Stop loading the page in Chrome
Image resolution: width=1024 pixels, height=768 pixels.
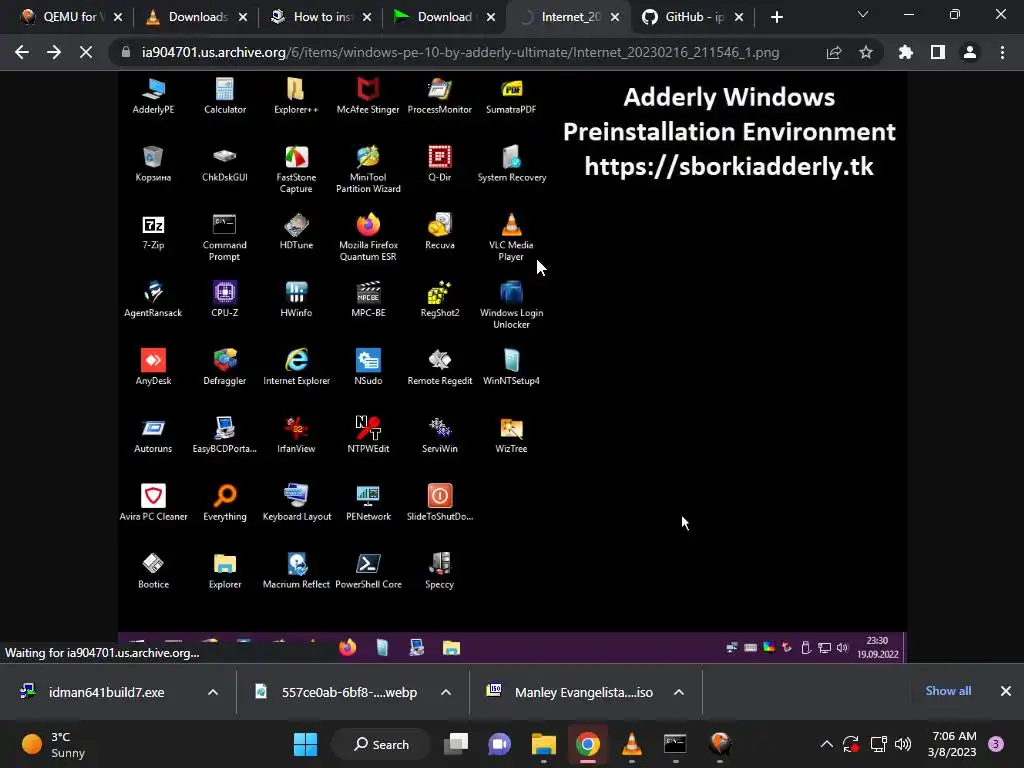point(86,52)
